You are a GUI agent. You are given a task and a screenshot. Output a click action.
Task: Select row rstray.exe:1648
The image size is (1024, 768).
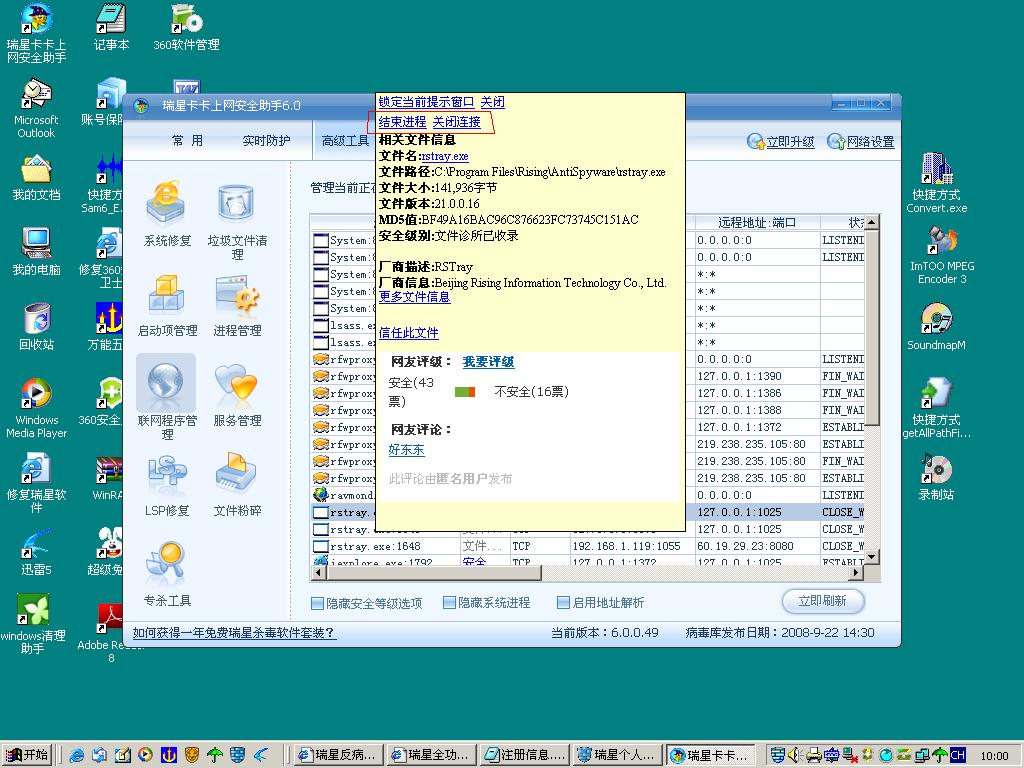click(x=588, y=546)
